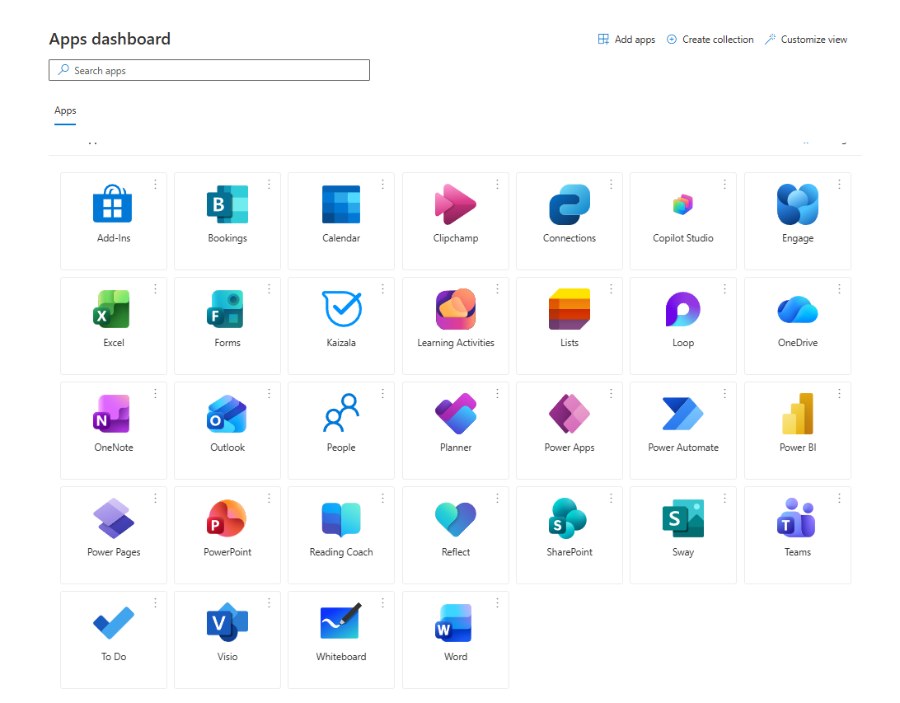This screenshot has width=900, height=703.
Task: Open the Clipchamp app icon
Action: pos(455,204)
